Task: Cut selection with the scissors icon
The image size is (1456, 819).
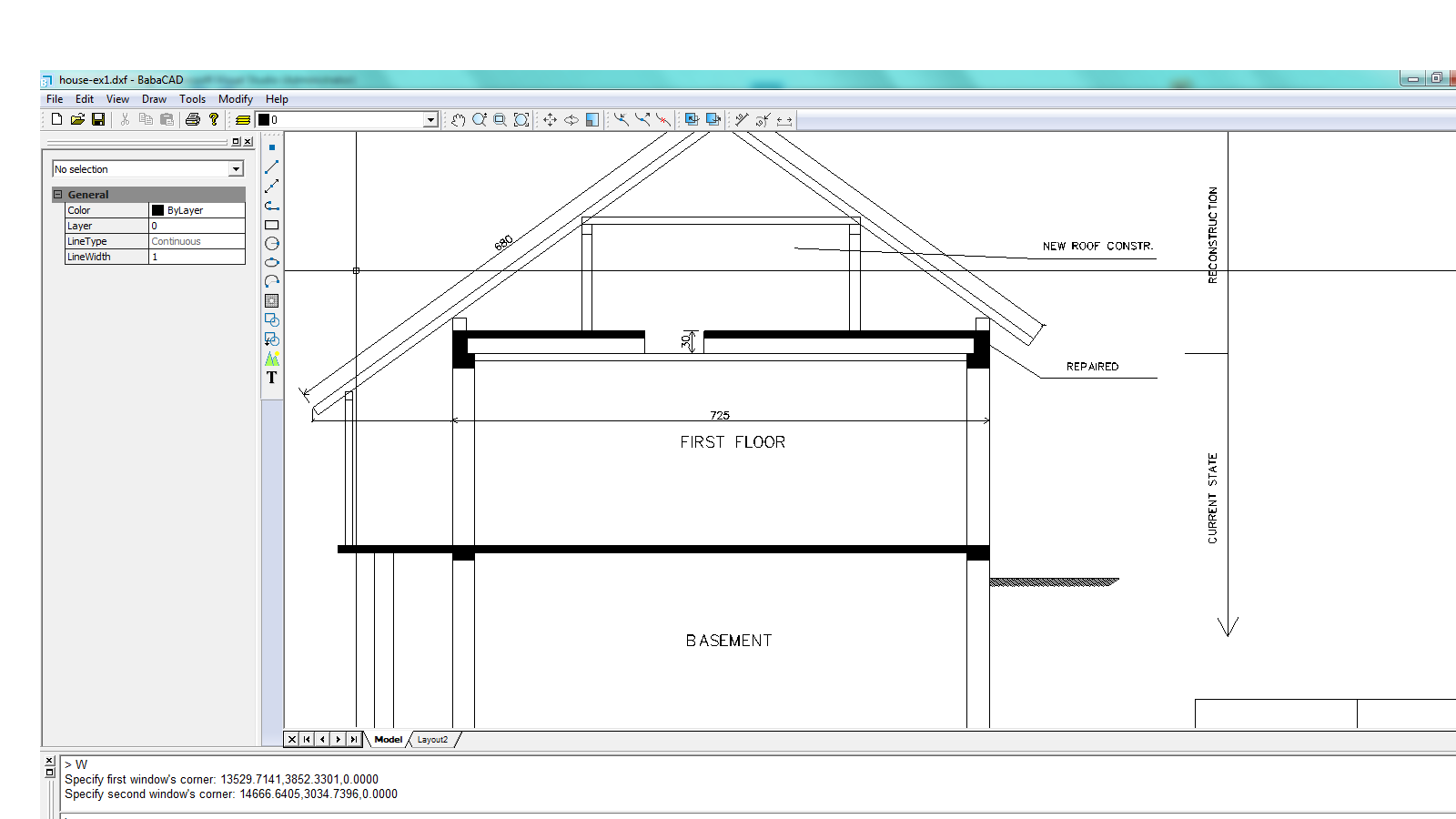Action: [x=125, y=119]
